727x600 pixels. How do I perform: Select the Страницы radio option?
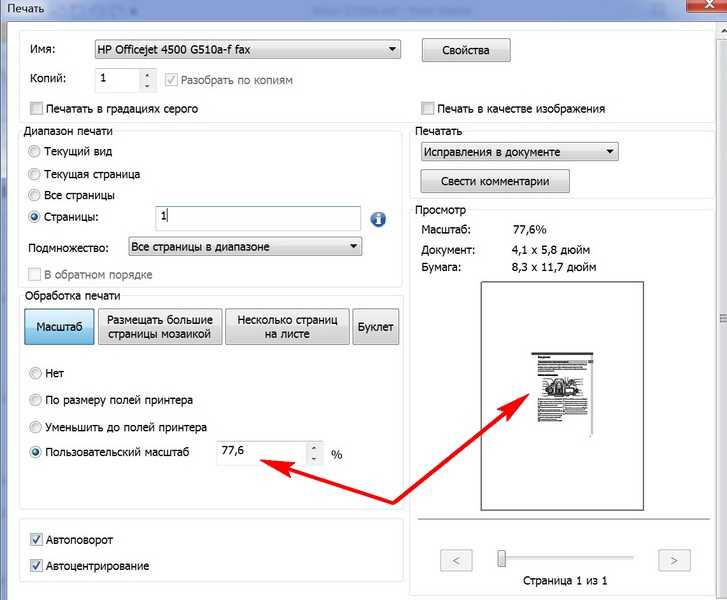click(x=34, y=217)
